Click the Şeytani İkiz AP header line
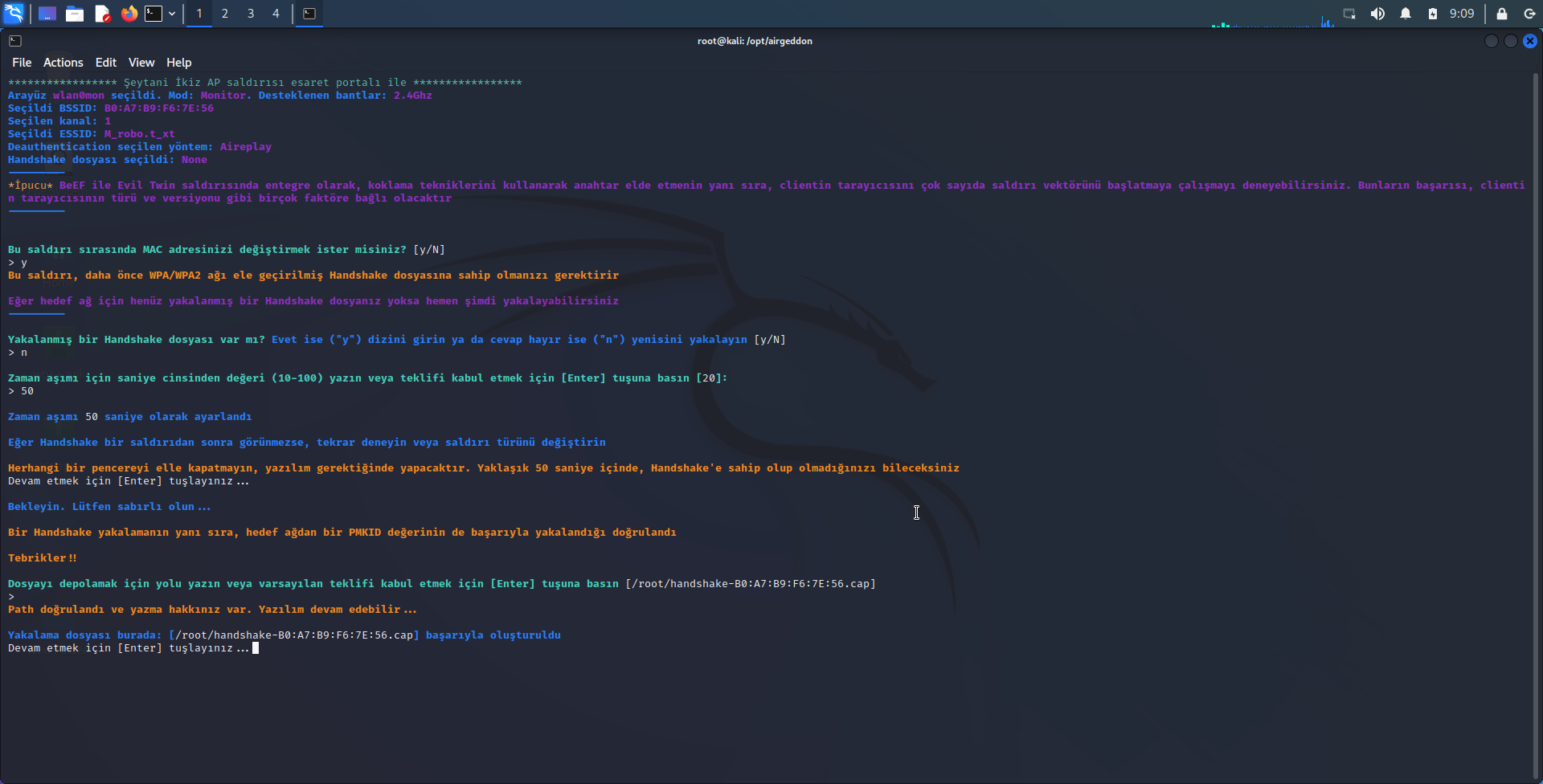This screenshot has width=1543, height=784. coord(265,83)
